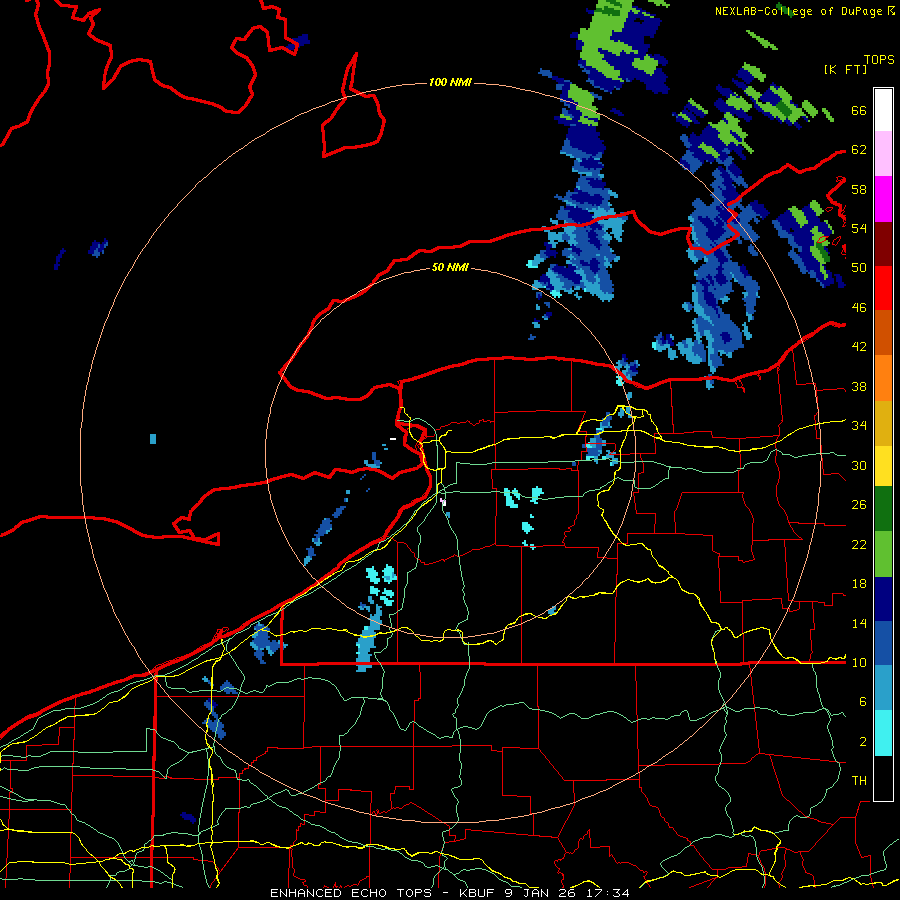This screenshot has width=900, height=900.
Task: Click the '18' legend value
Action: coord(859,584)
